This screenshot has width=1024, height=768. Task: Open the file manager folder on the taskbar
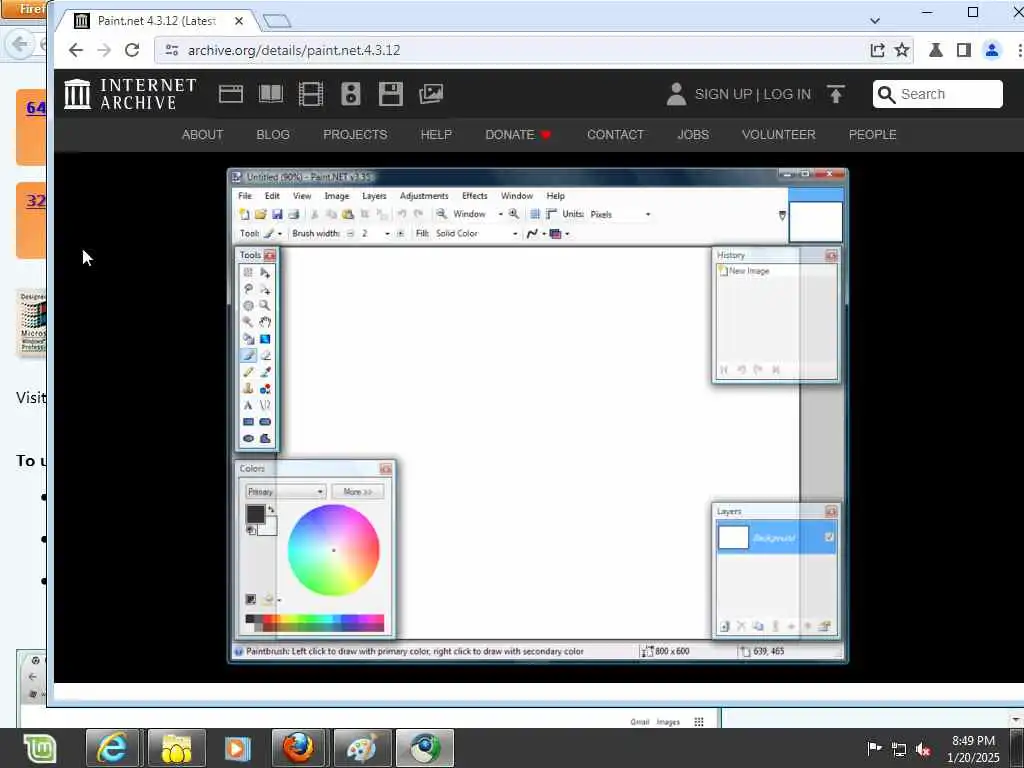click(x=176, y=748)
